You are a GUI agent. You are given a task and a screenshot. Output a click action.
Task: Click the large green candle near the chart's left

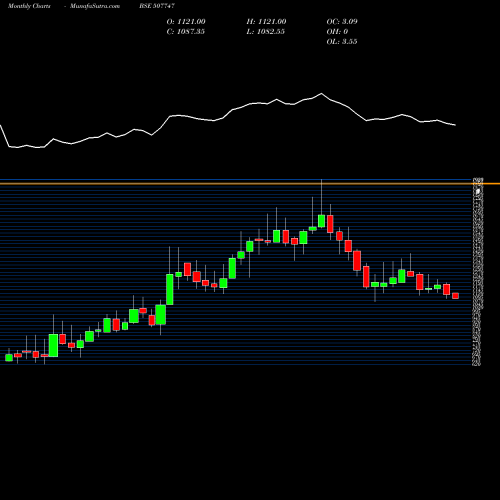pyautogui.click(x=53, y=345)
